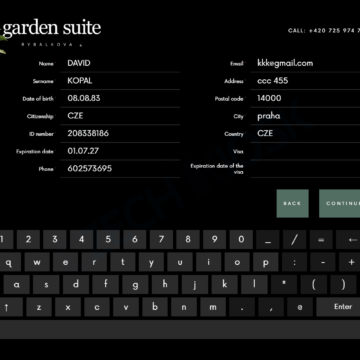Viewport: 360px width, 360px height.
Task: Tap the colon key
Action: (294, 262)
